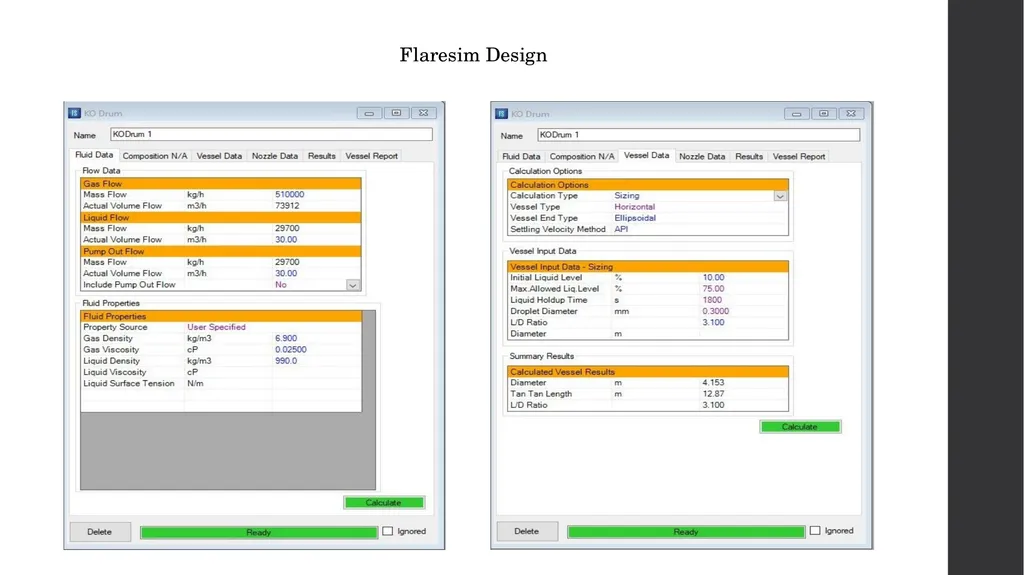Select Liquid Holdup Time value 1800
1024x575 pixels.
712,300
